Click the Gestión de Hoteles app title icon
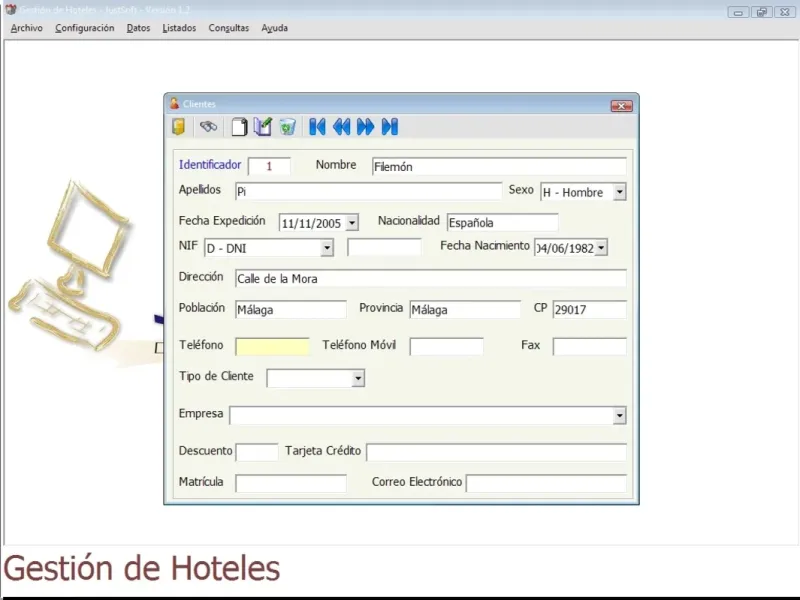This screenshot has height=600, width=800. click(10, 9)
